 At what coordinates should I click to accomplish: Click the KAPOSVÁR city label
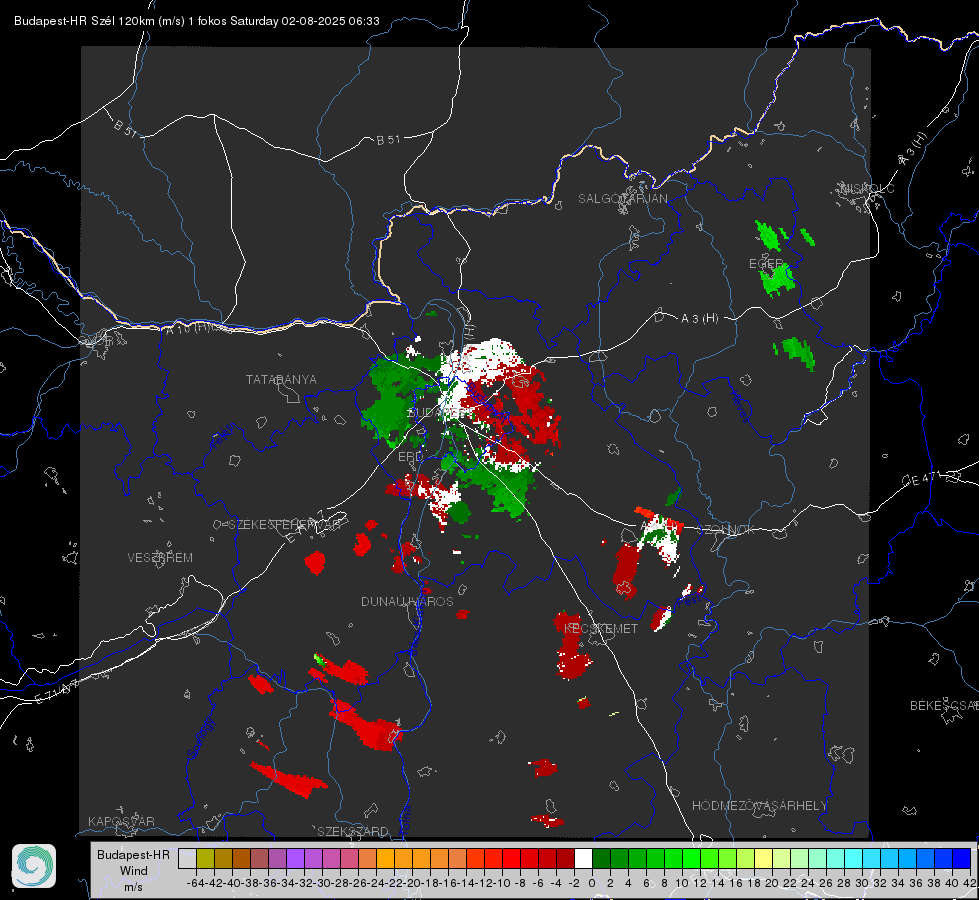(121, 821)
